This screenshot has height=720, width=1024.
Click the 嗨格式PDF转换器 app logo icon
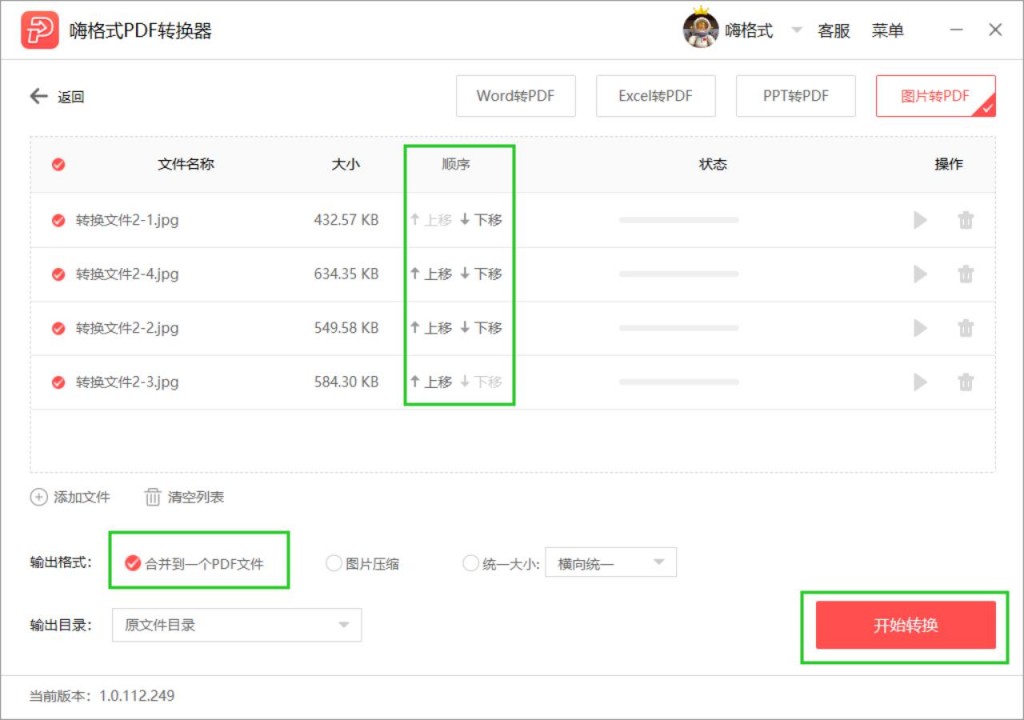[x=39, y=30]
